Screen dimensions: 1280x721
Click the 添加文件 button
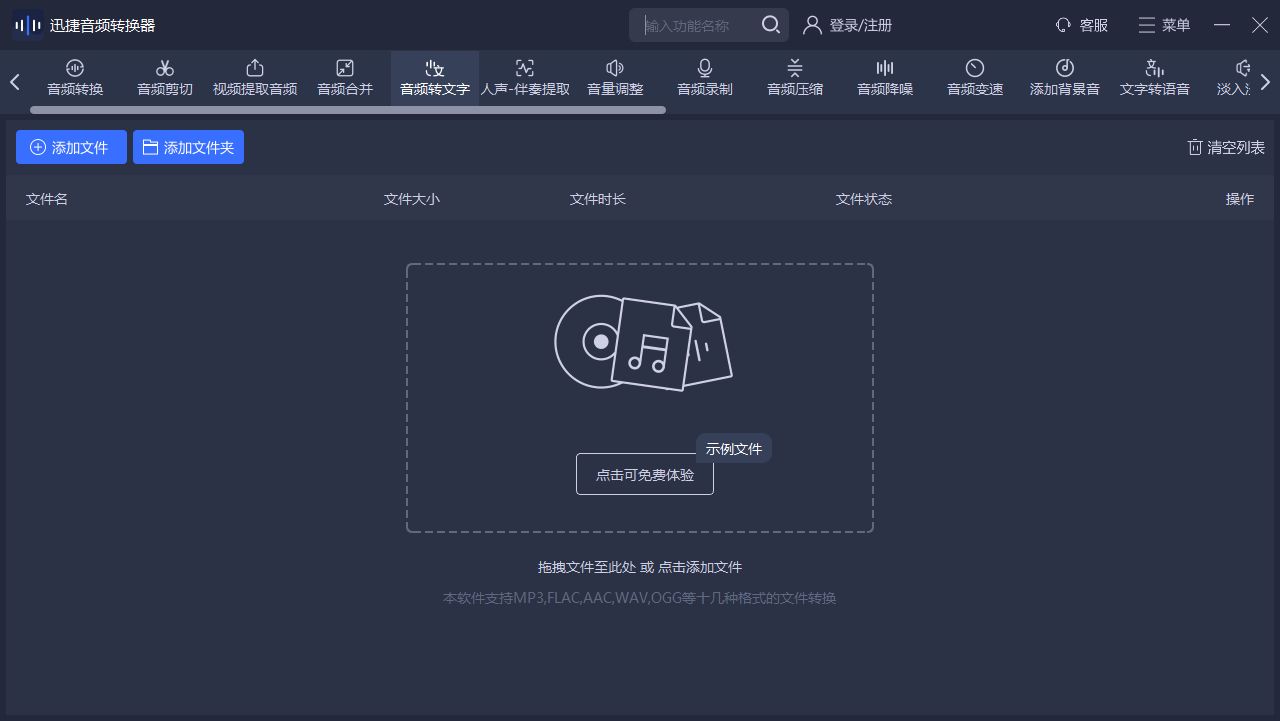(71, 147)
